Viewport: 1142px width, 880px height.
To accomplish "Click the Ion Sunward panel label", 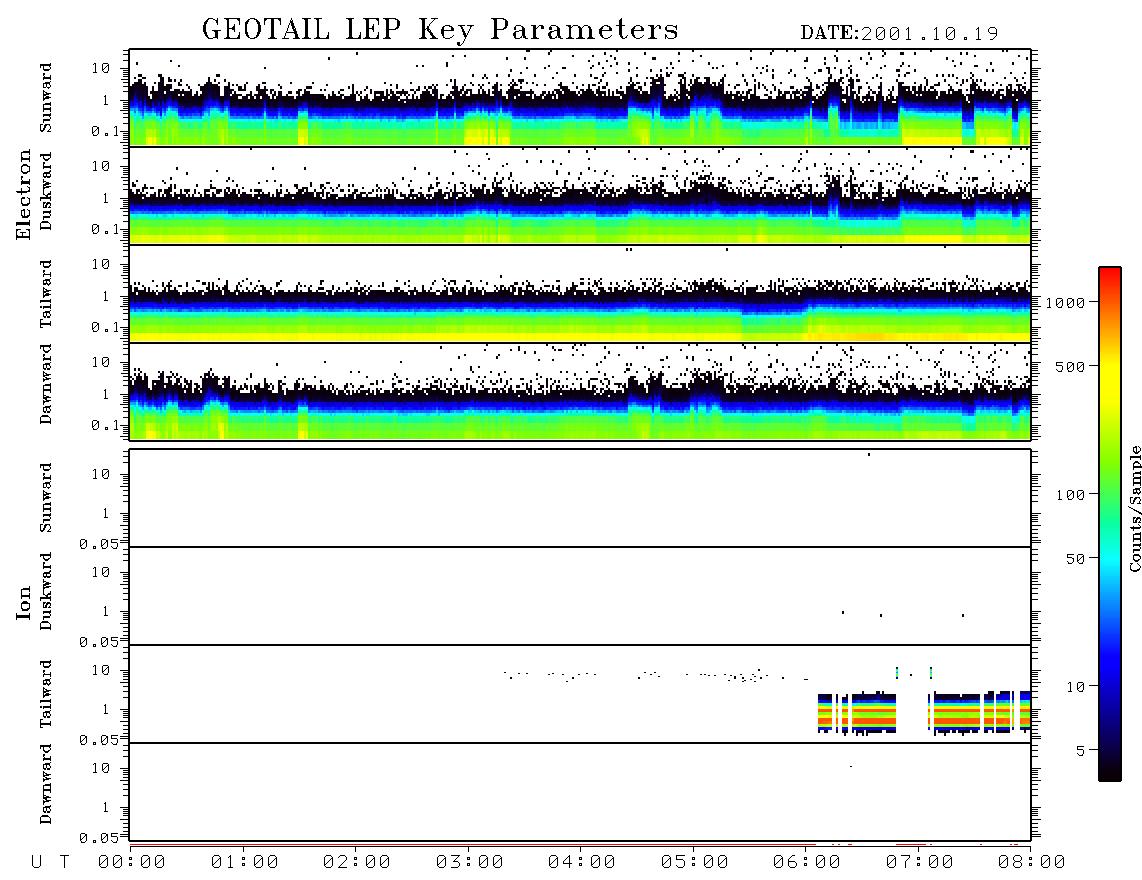I will 45,498.
